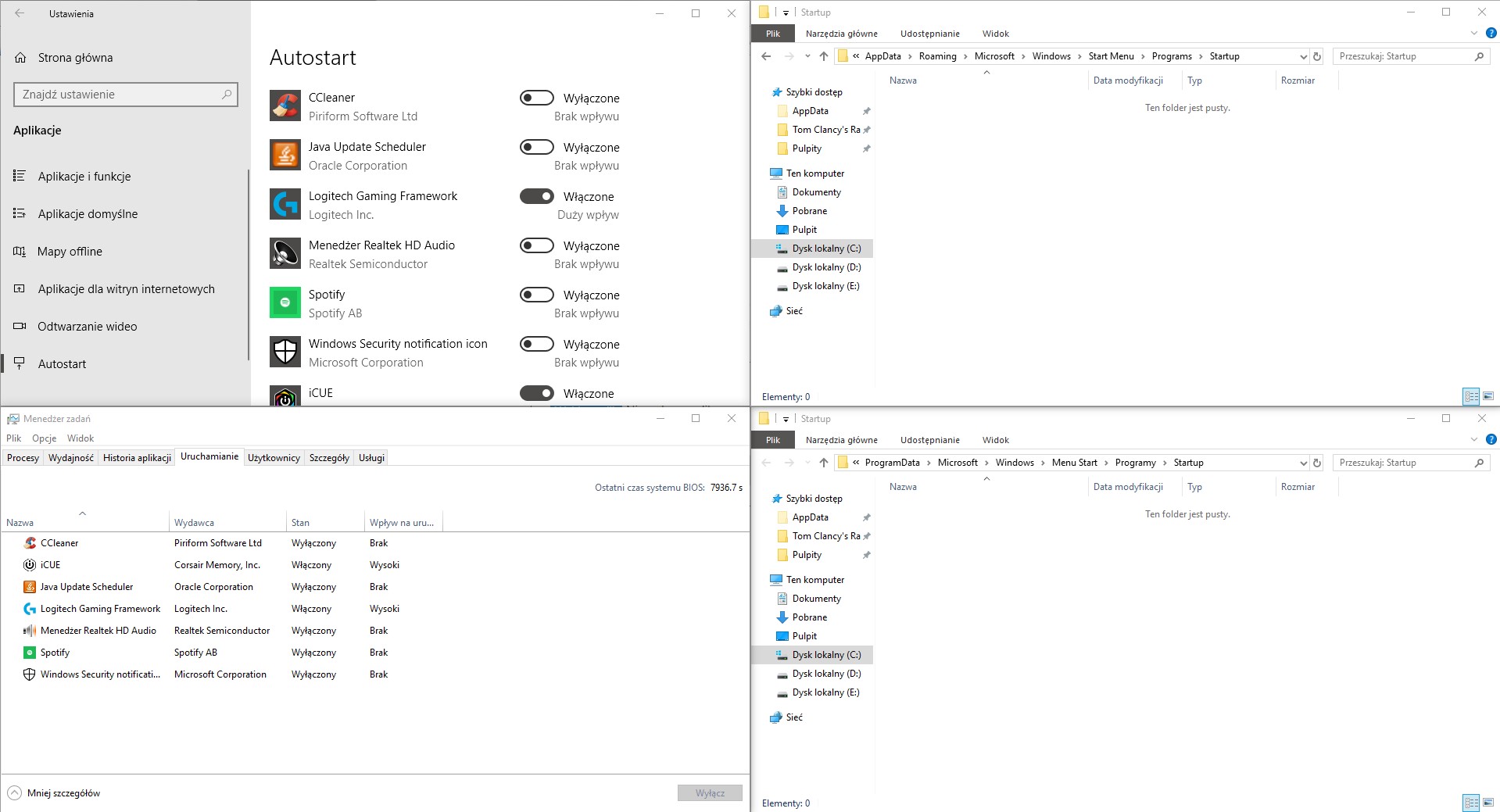Open recent locations dropdown in top Explorer

click(807, 56)
